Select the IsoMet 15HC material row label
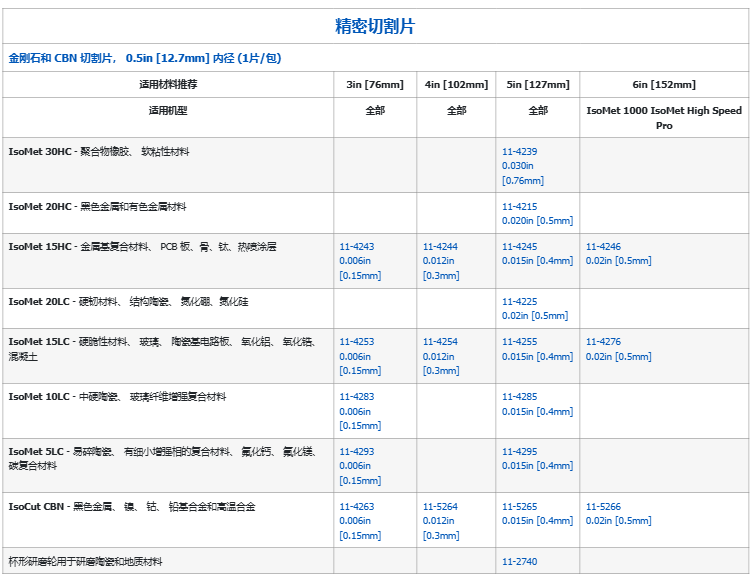The width and height of the screenshot is (755, 576). pos(143,247)
